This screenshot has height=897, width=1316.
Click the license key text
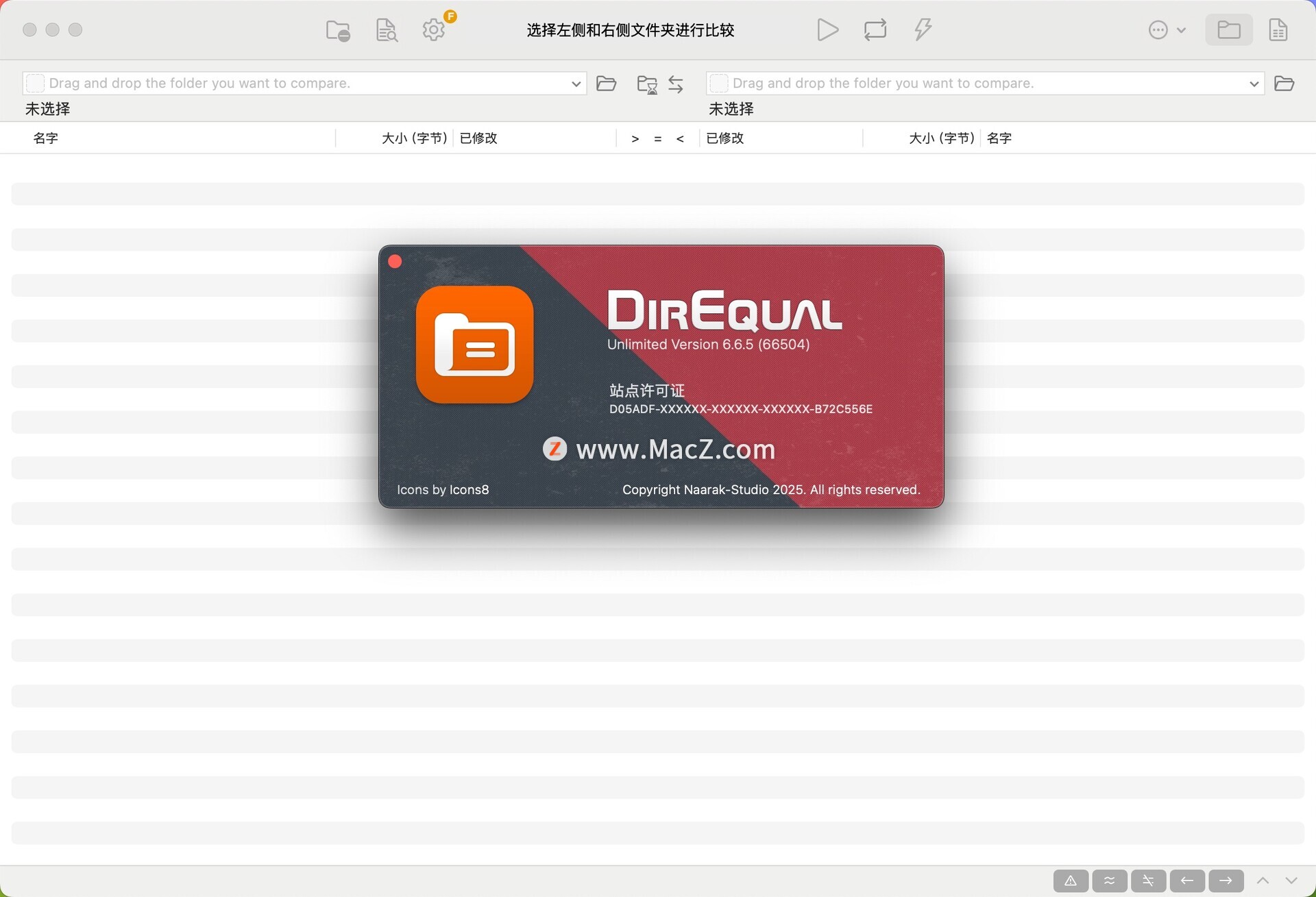[x=741, y=409]
